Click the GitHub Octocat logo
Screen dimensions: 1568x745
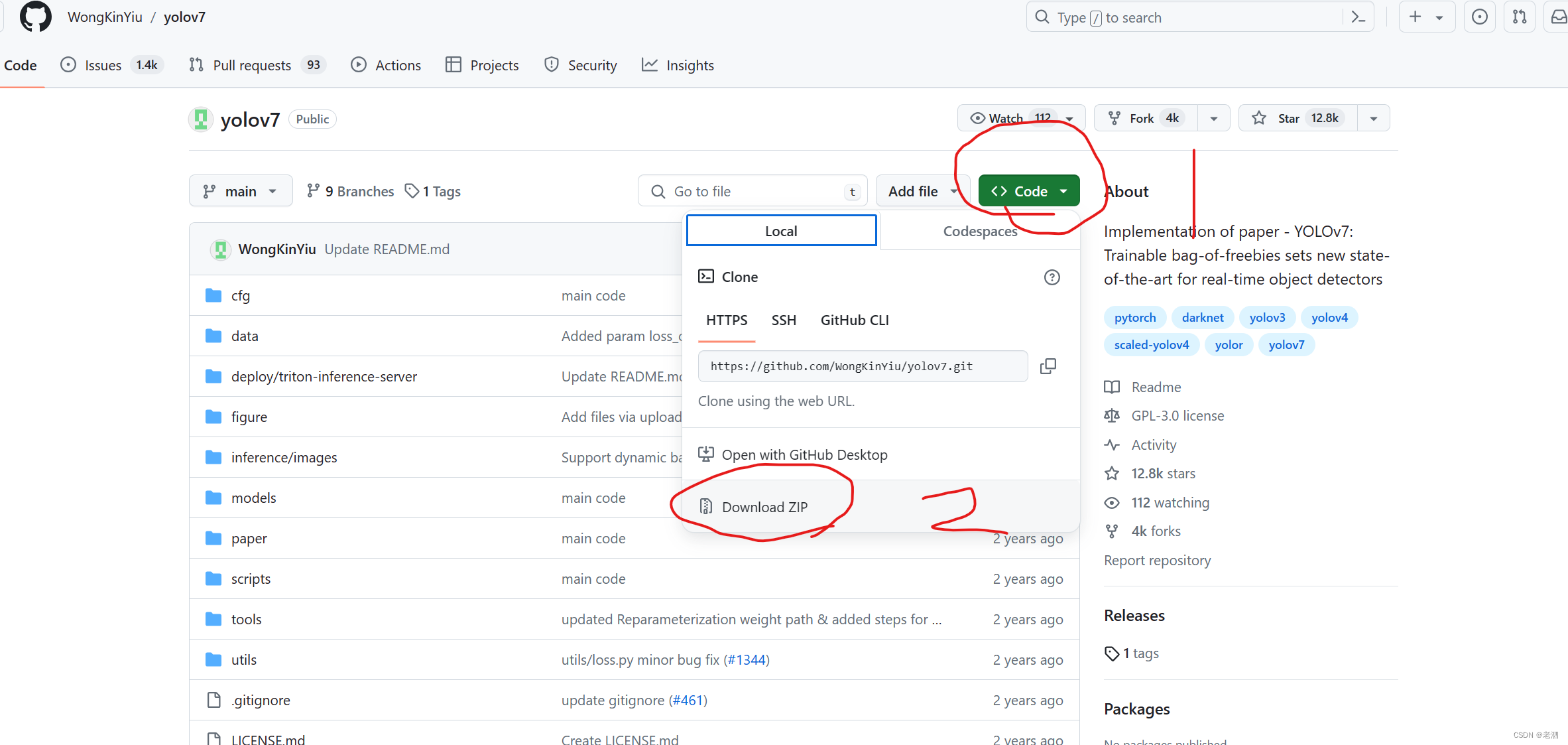[x=35, y=17]
